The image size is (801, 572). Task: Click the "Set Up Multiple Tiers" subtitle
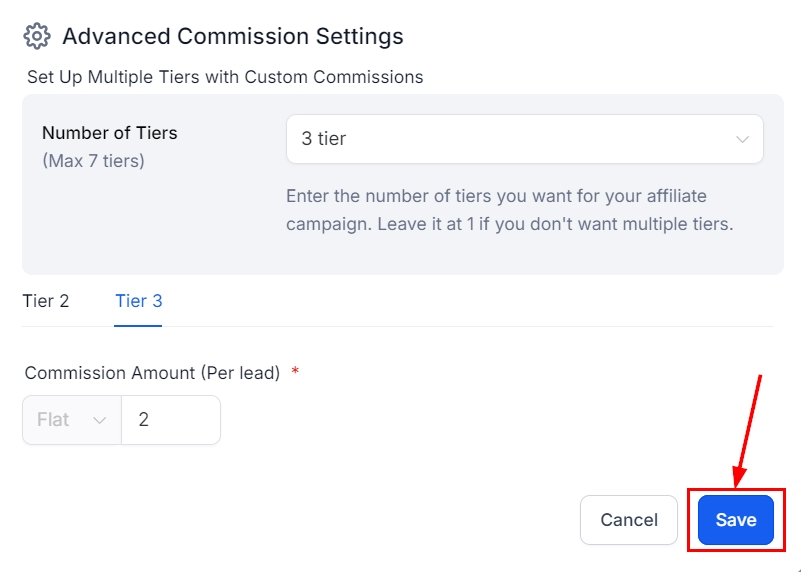point(225,77)
